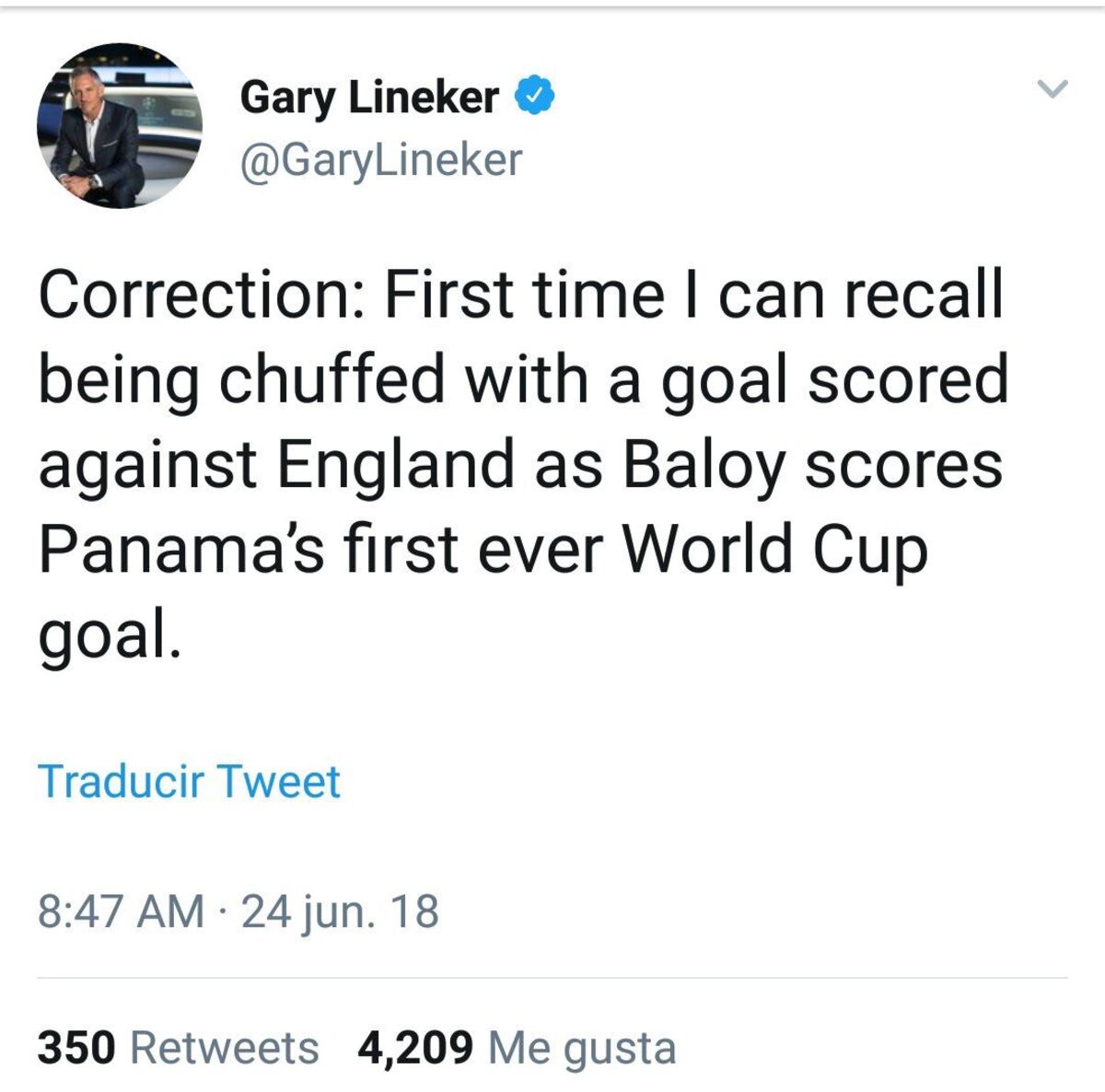
Task: Click the word England in the tweet
Action: (396, 464)
